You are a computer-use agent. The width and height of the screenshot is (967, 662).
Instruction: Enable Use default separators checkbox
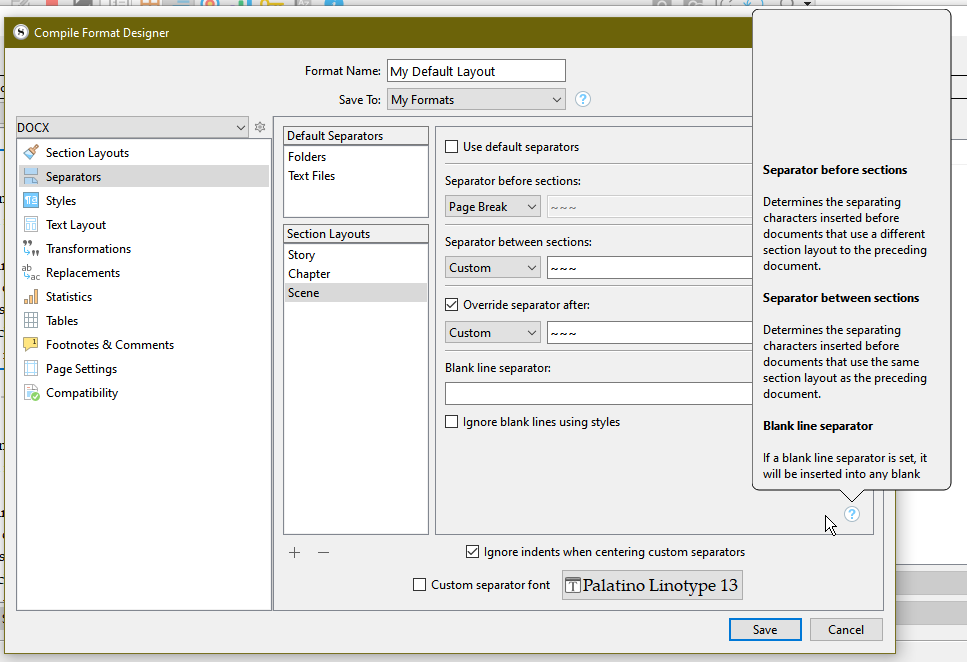(x=451, y=147)
